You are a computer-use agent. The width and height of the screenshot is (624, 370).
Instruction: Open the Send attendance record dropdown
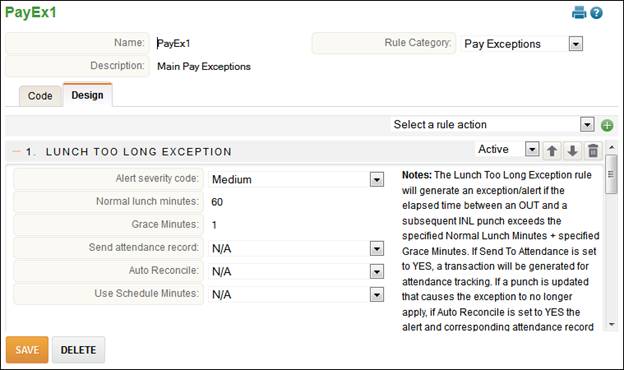(376, 249)
